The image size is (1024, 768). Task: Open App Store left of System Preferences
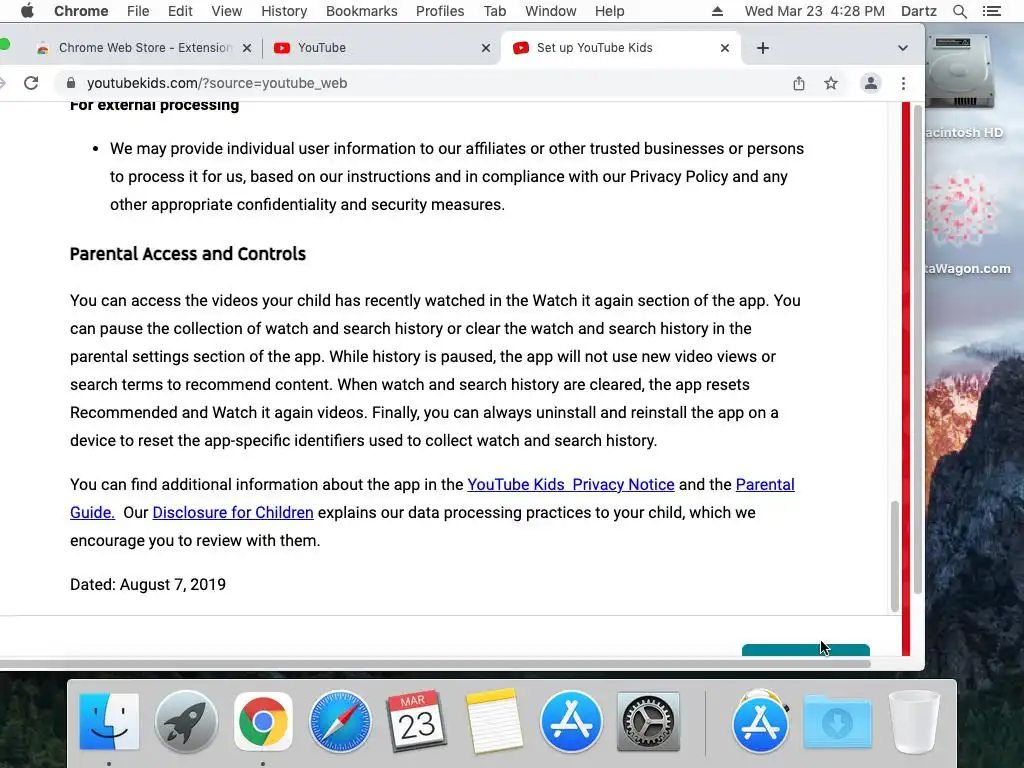[571, 722]
